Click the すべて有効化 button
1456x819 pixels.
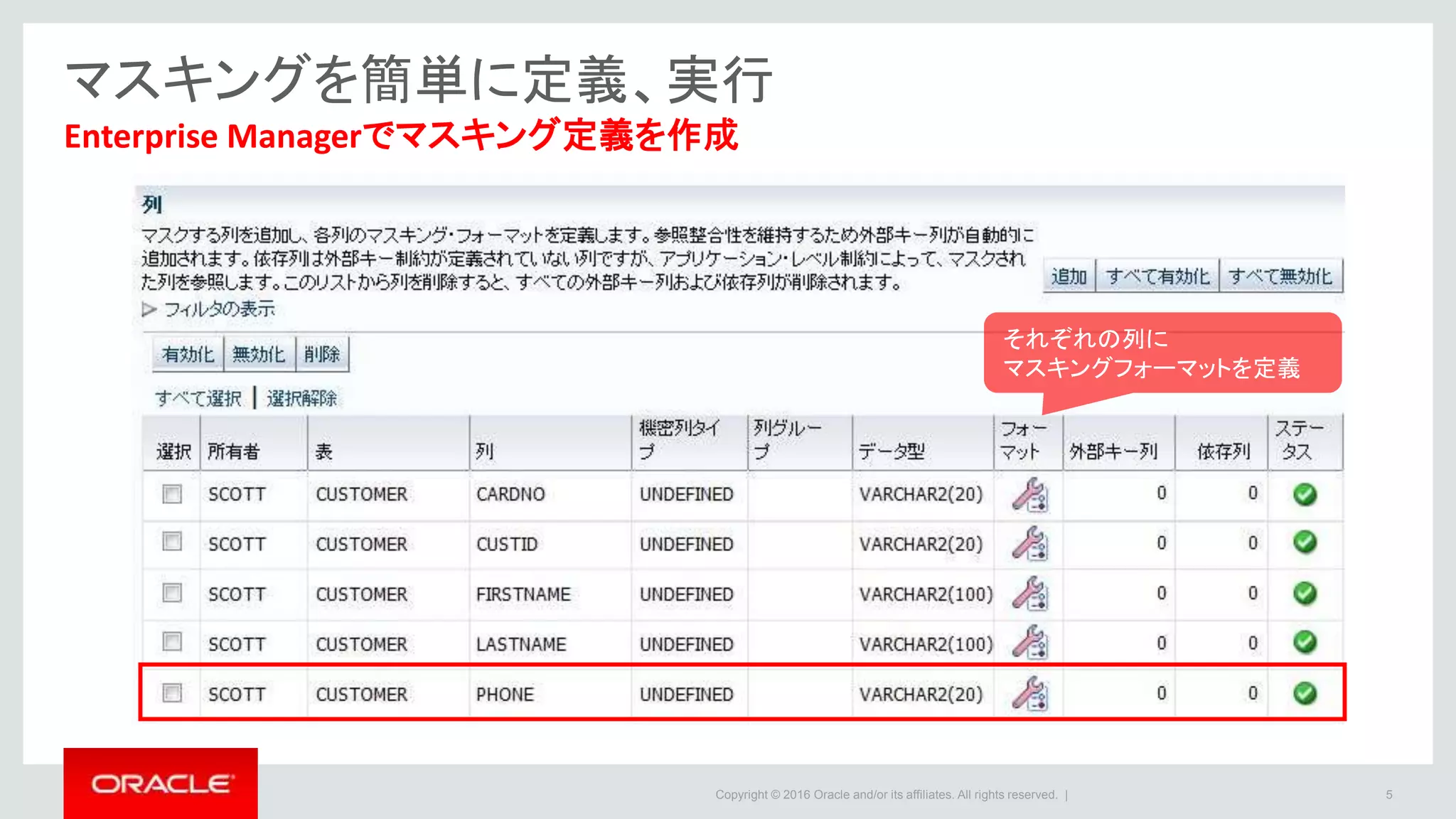tap(1157, 276)
